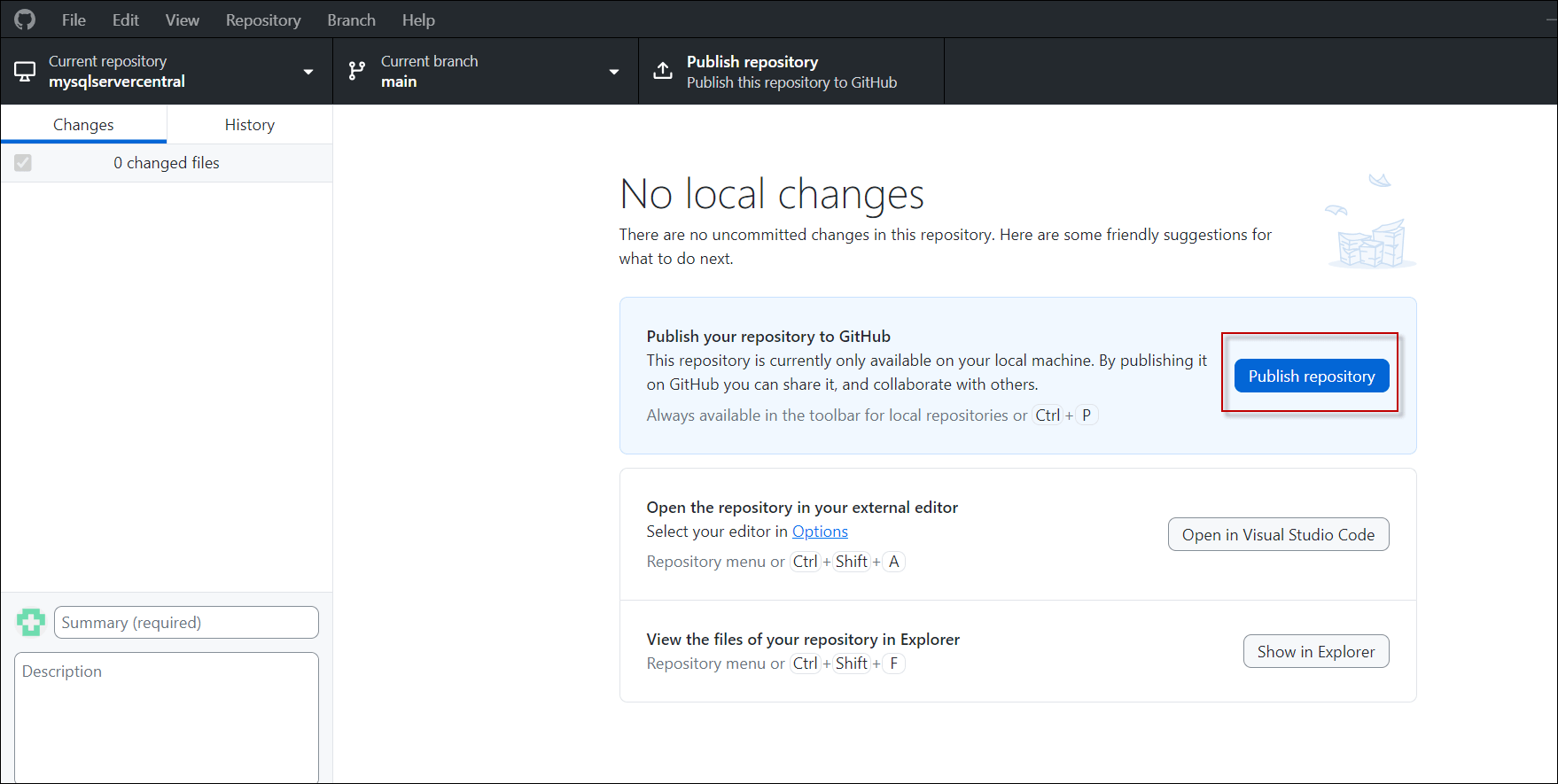1558x784 pixels.
Task: Open the File menu
Action: [x=74, y=19]
